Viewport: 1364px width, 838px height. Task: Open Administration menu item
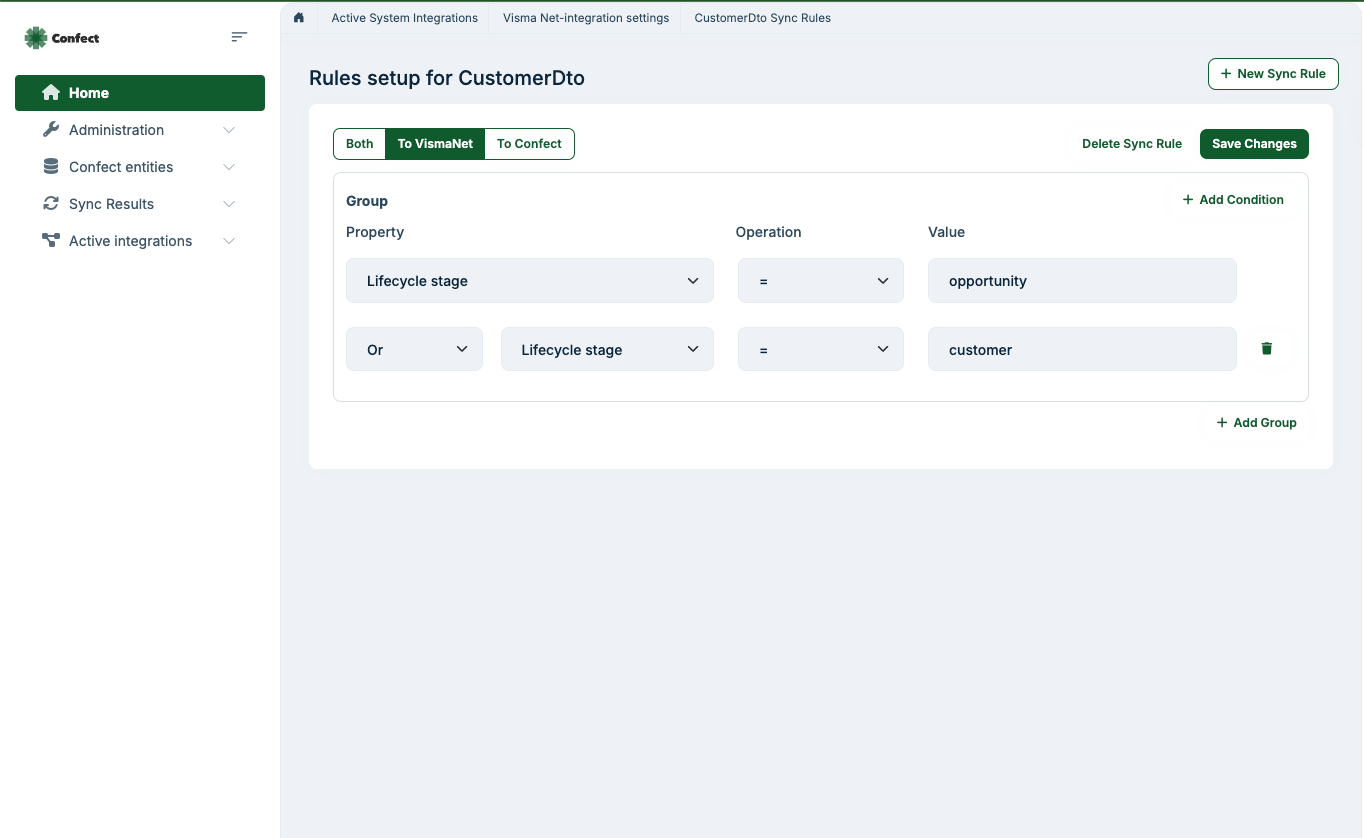(140, 130)
